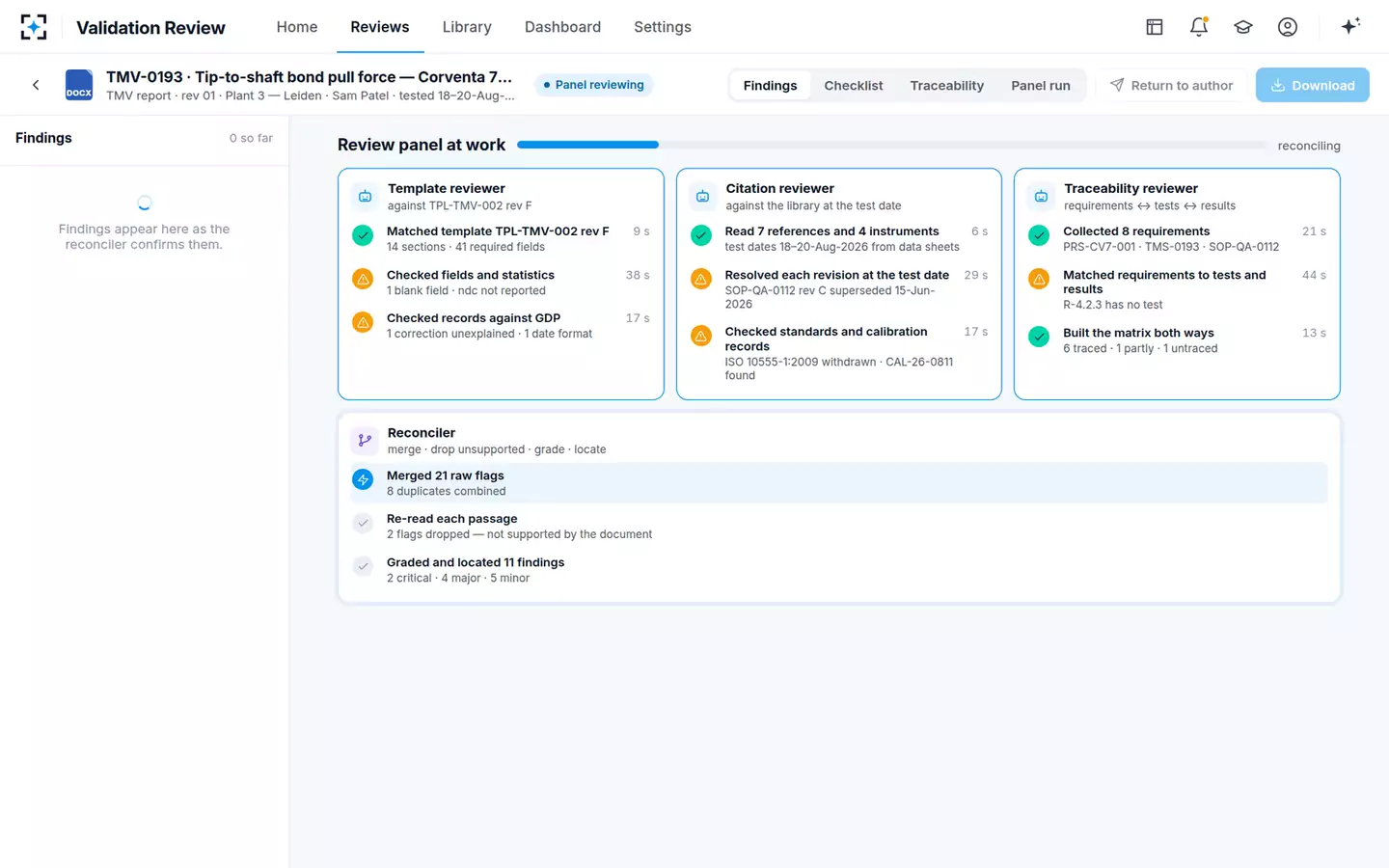Open the graduation cap learning icon
Viewport: 1389px width, 868px height.
click(x=1243, y=27)
